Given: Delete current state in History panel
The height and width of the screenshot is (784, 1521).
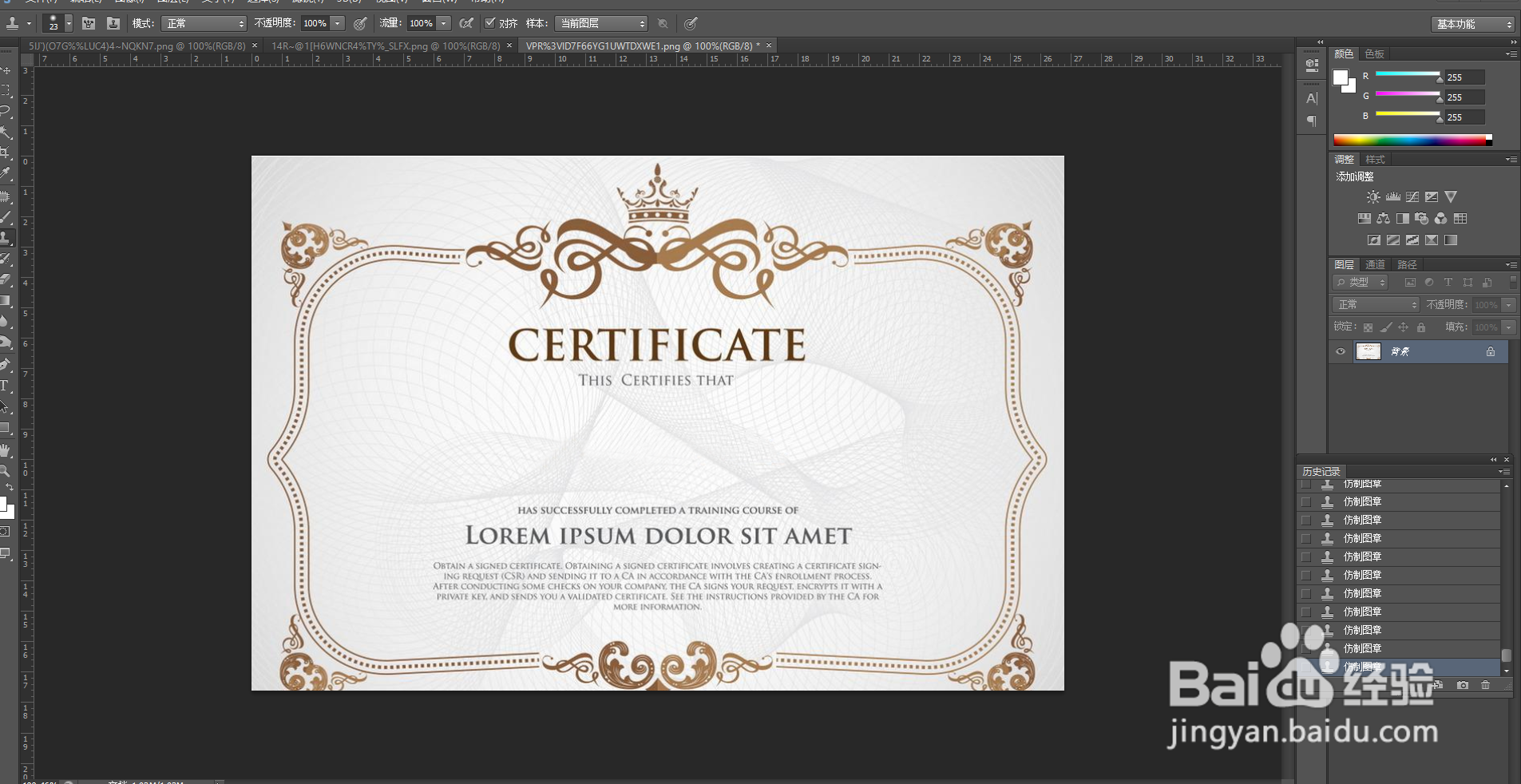Looking at the screenshot, I should click(1485, 685).
